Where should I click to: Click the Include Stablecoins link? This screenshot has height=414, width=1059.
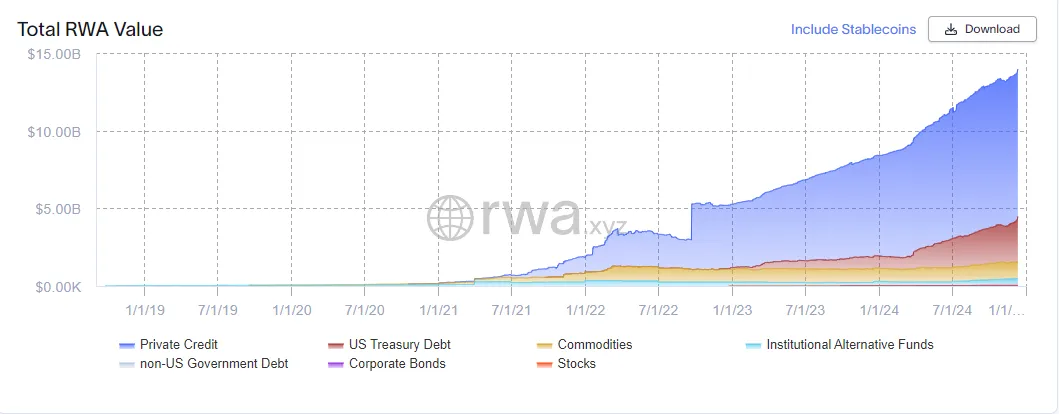pyautogui.click(x=853, y=29)
